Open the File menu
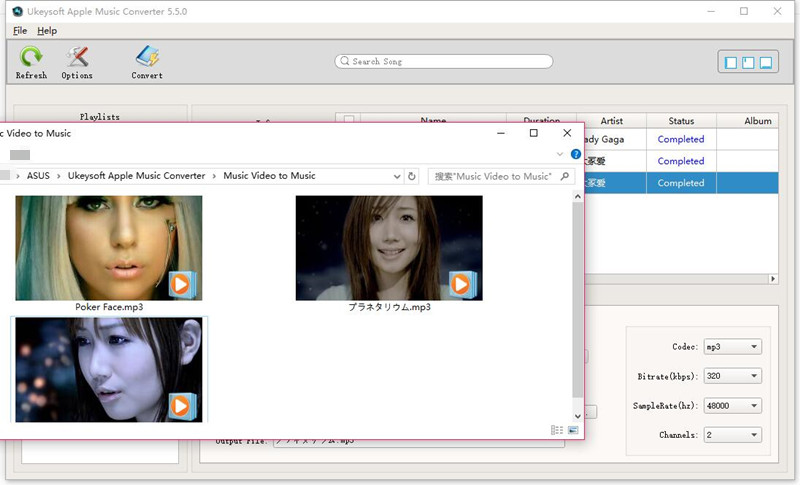This screenshot has width=800, height=485. point(20,31)
